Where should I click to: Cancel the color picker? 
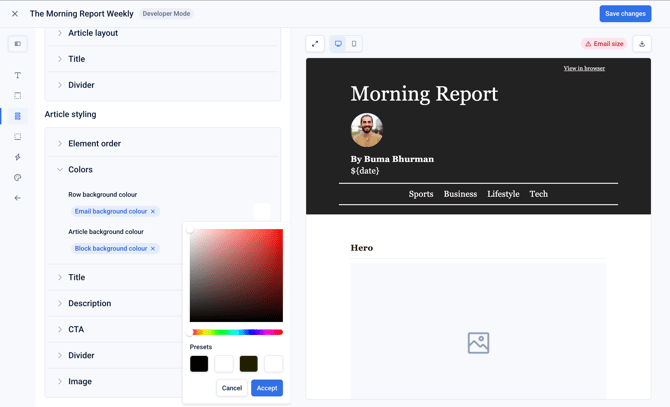tap(232, 388)
